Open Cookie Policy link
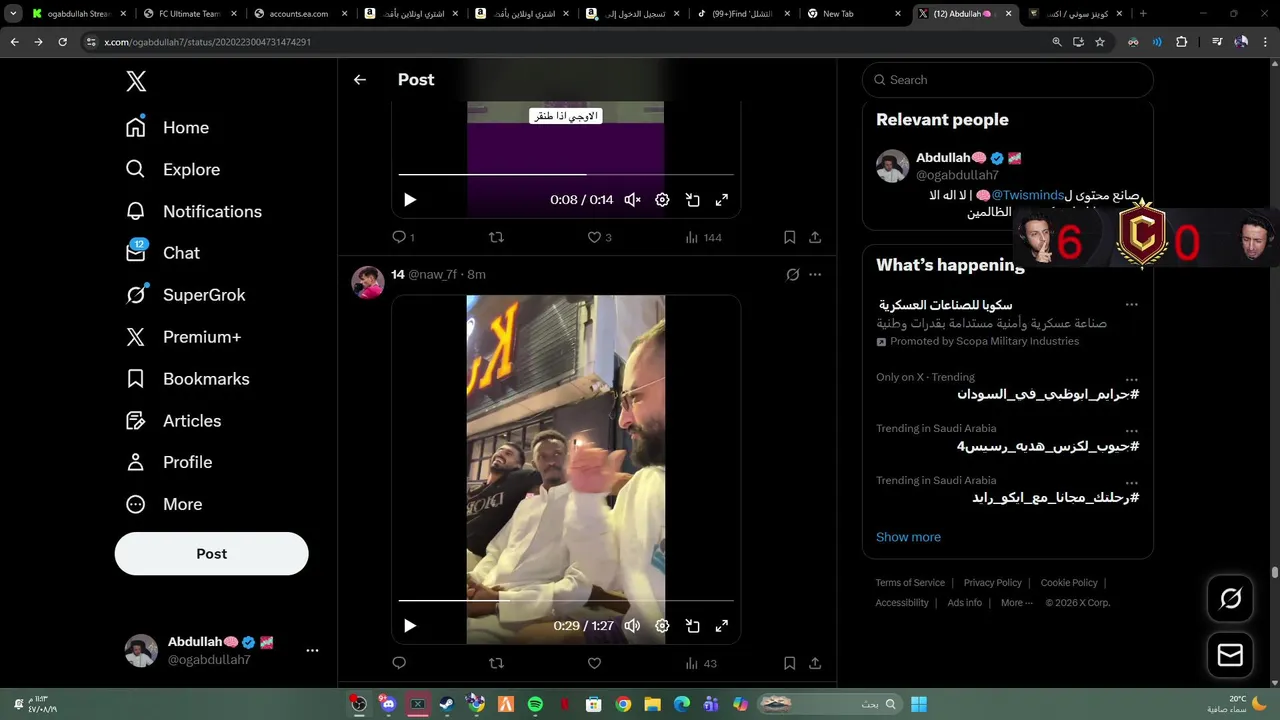The image size is (1280, 720). point(1069,583)
